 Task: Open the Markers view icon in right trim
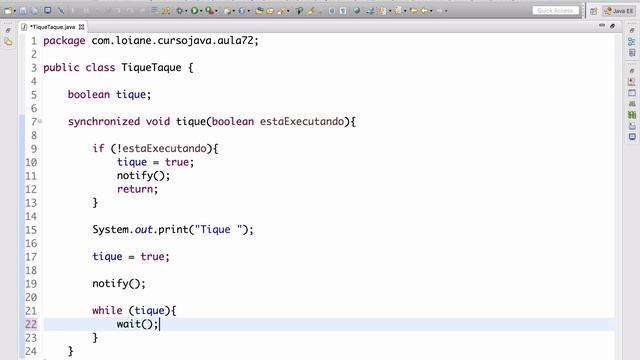click(632, 82)
